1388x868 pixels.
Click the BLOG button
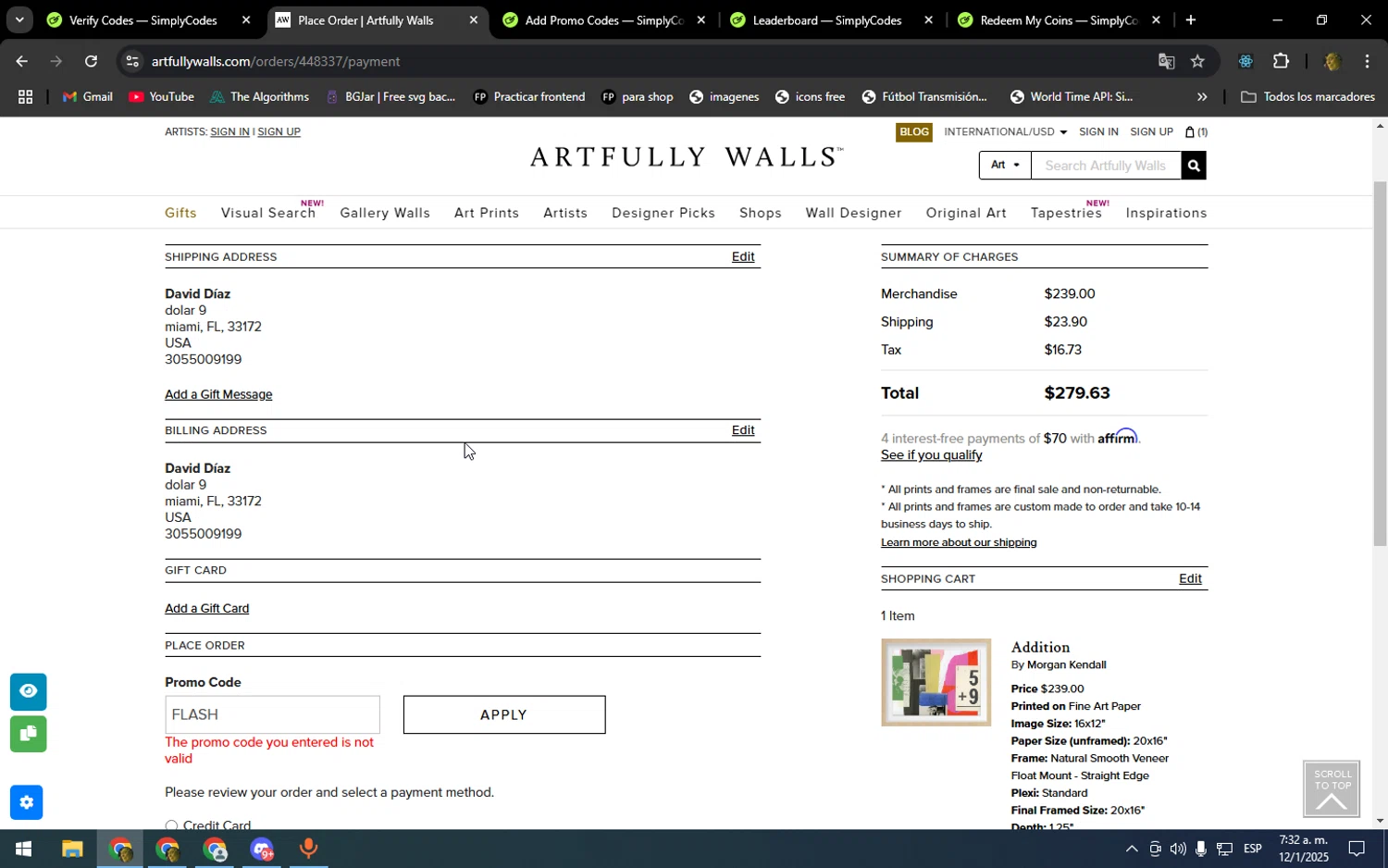[914, 132]
